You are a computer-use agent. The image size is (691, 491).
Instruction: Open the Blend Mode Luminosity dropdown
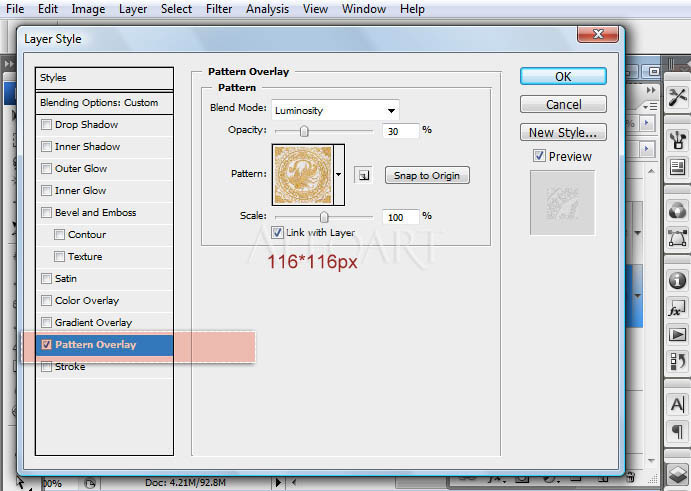[x=334, y=110]
